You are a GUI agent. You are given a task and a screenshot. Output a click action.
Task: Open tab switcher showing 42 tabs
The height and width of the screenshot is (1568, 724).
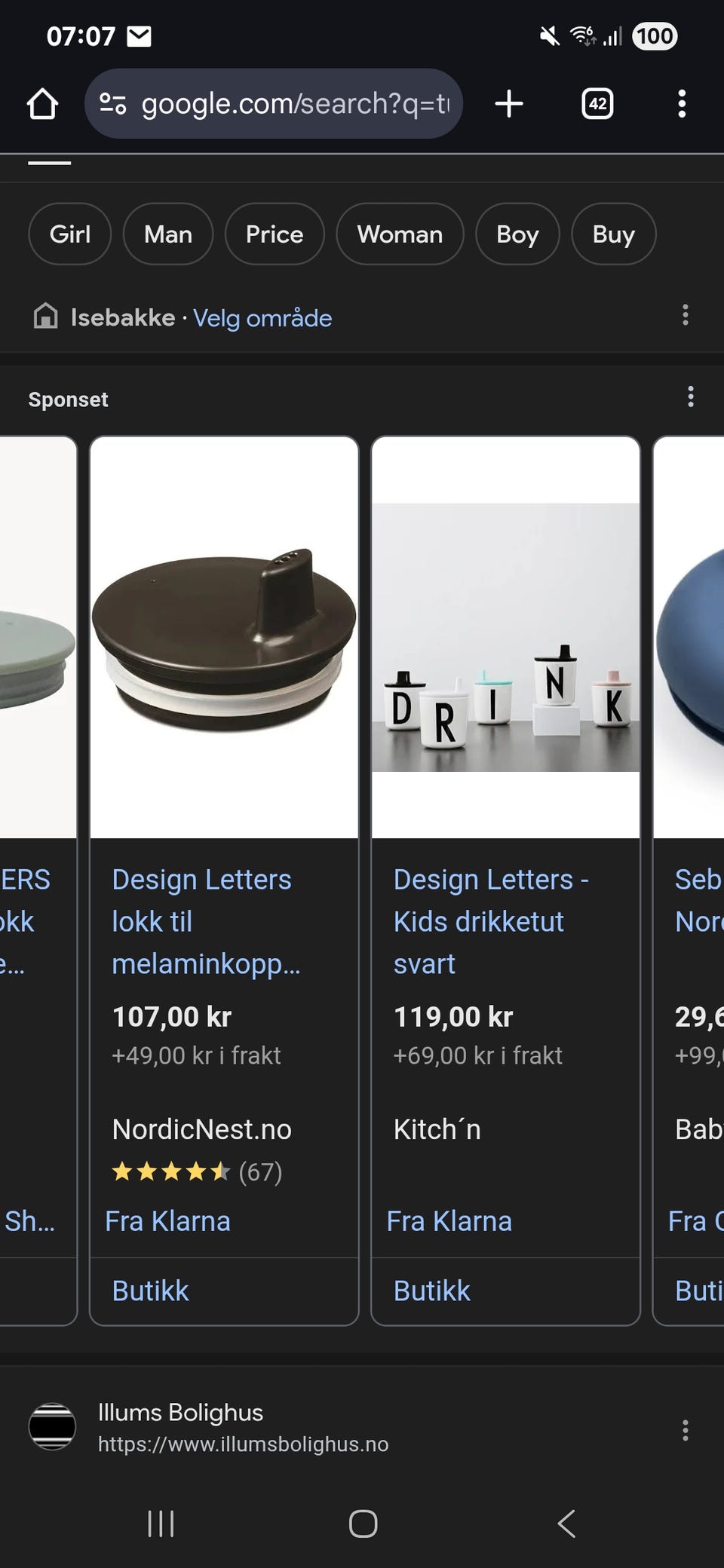coord(597,103)
